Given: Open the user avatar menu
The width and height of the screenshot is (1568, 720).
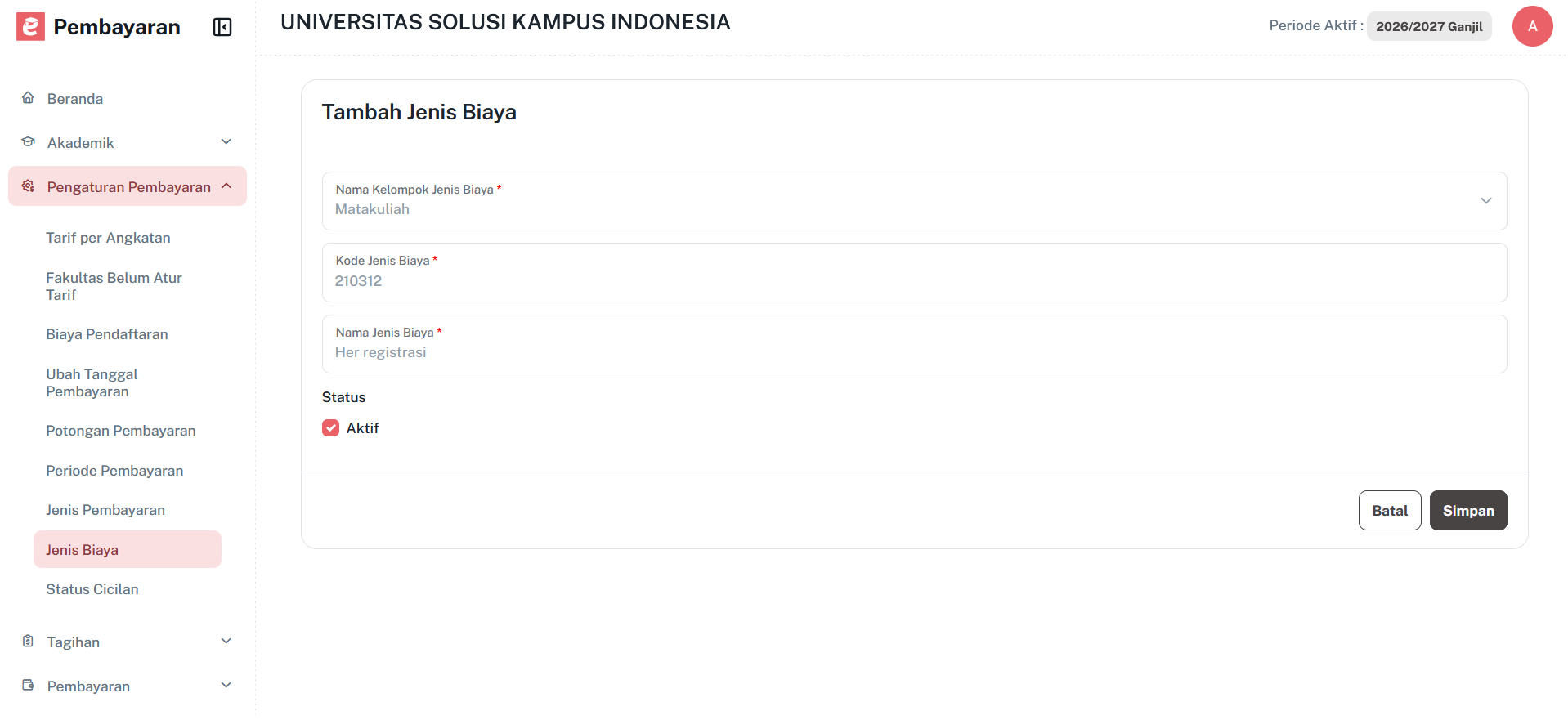Looking at the screenshot, I should [x=1532, y=26].
